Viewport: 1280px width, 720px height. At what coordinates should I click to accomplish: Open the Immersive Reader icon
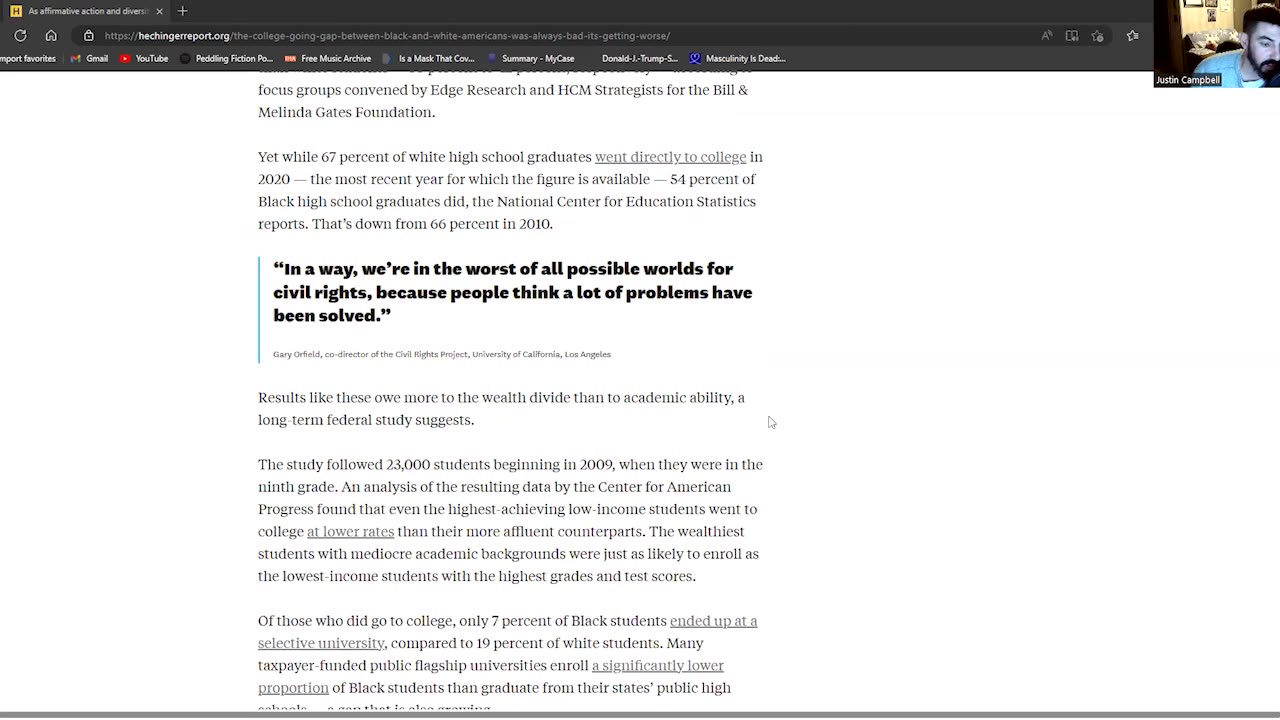click(x=1072, y=35)
